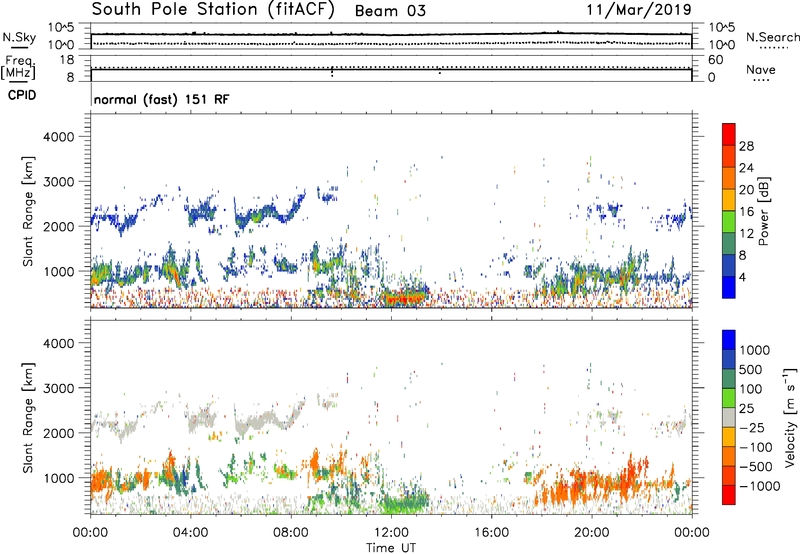
Task: Select the 'normal (fast) 151 RF' text
Action: pos(162,99)
